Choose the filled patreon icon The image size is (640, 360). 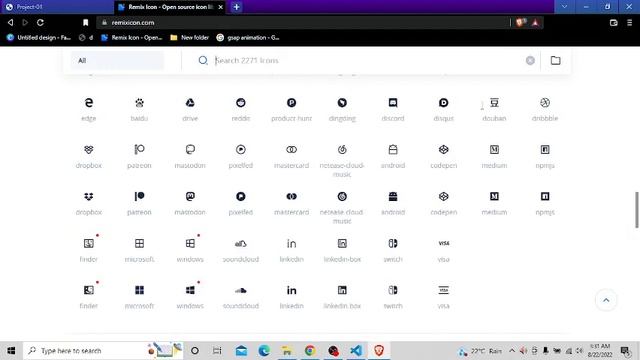pyautogui.click(x=139, y=197)
